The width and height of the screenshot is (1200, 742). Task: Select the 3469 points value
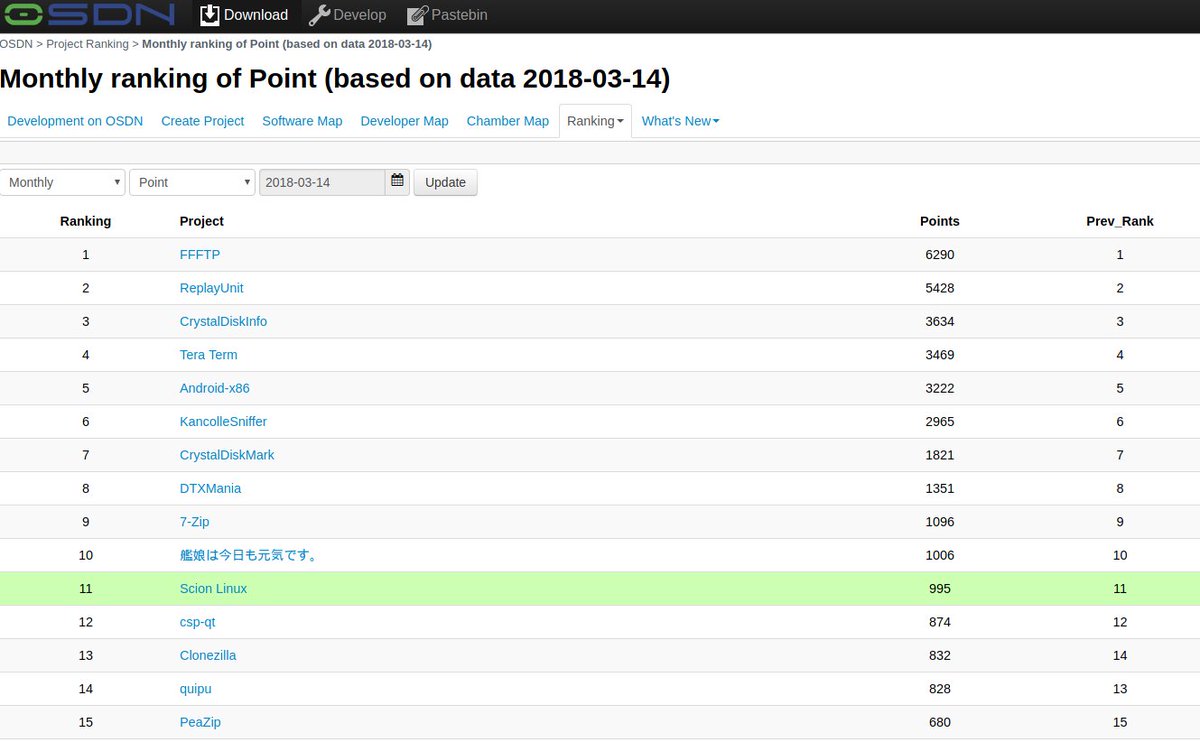coord(940,355)
